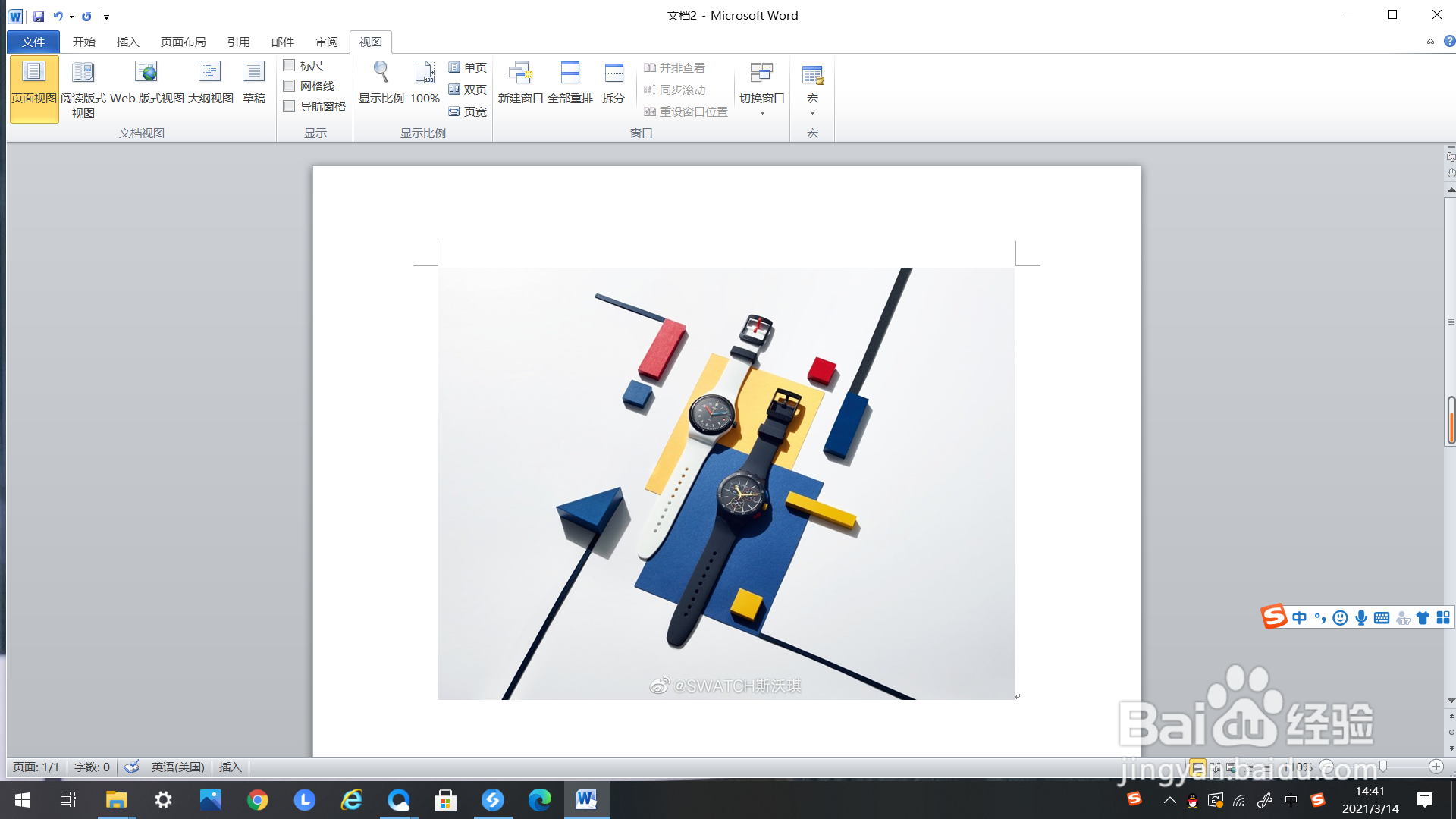Click the 双页 two pages button
The height and width of the screenshot is (819, 1456).
point(467,89)
